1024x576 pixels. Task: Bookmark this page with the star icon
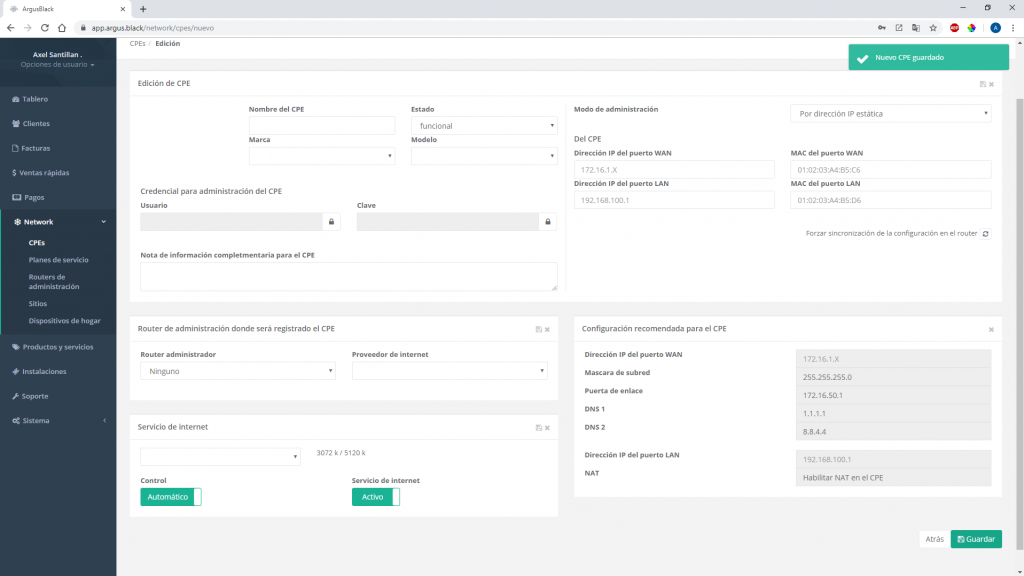(x=933, y=28)
